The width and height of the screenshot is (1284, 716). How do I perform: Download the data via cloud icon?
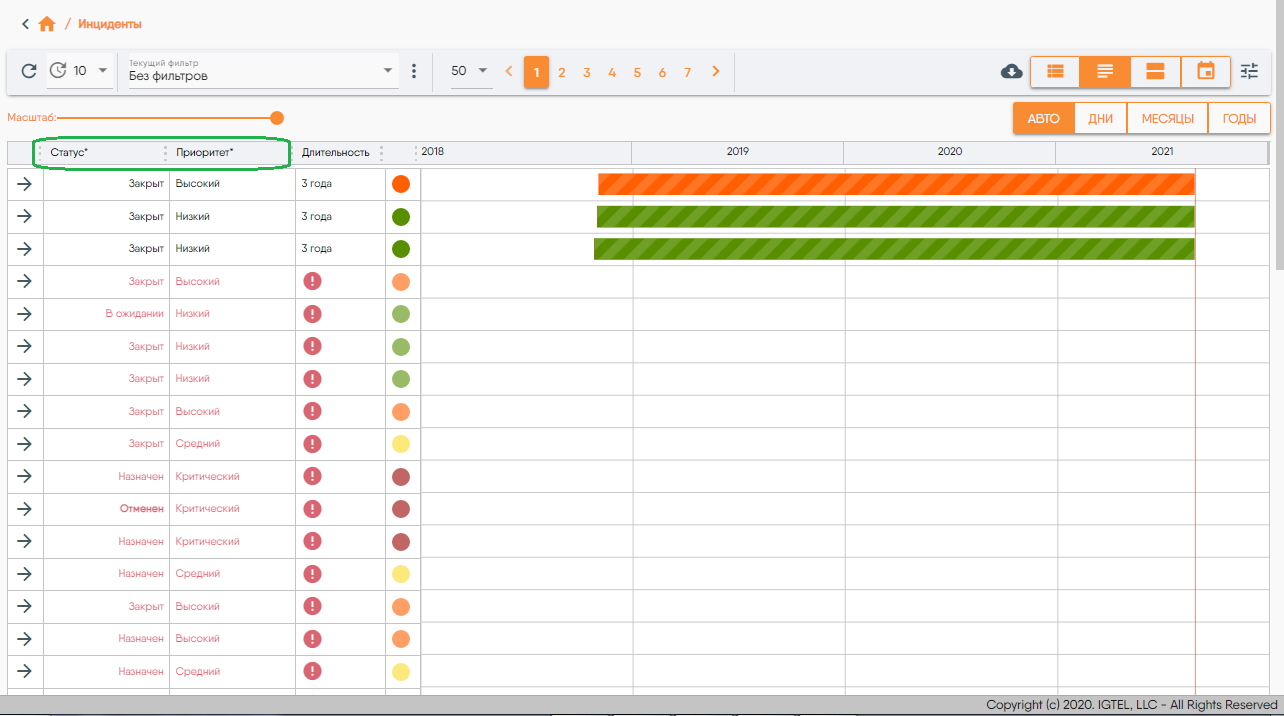(1011, 71)
